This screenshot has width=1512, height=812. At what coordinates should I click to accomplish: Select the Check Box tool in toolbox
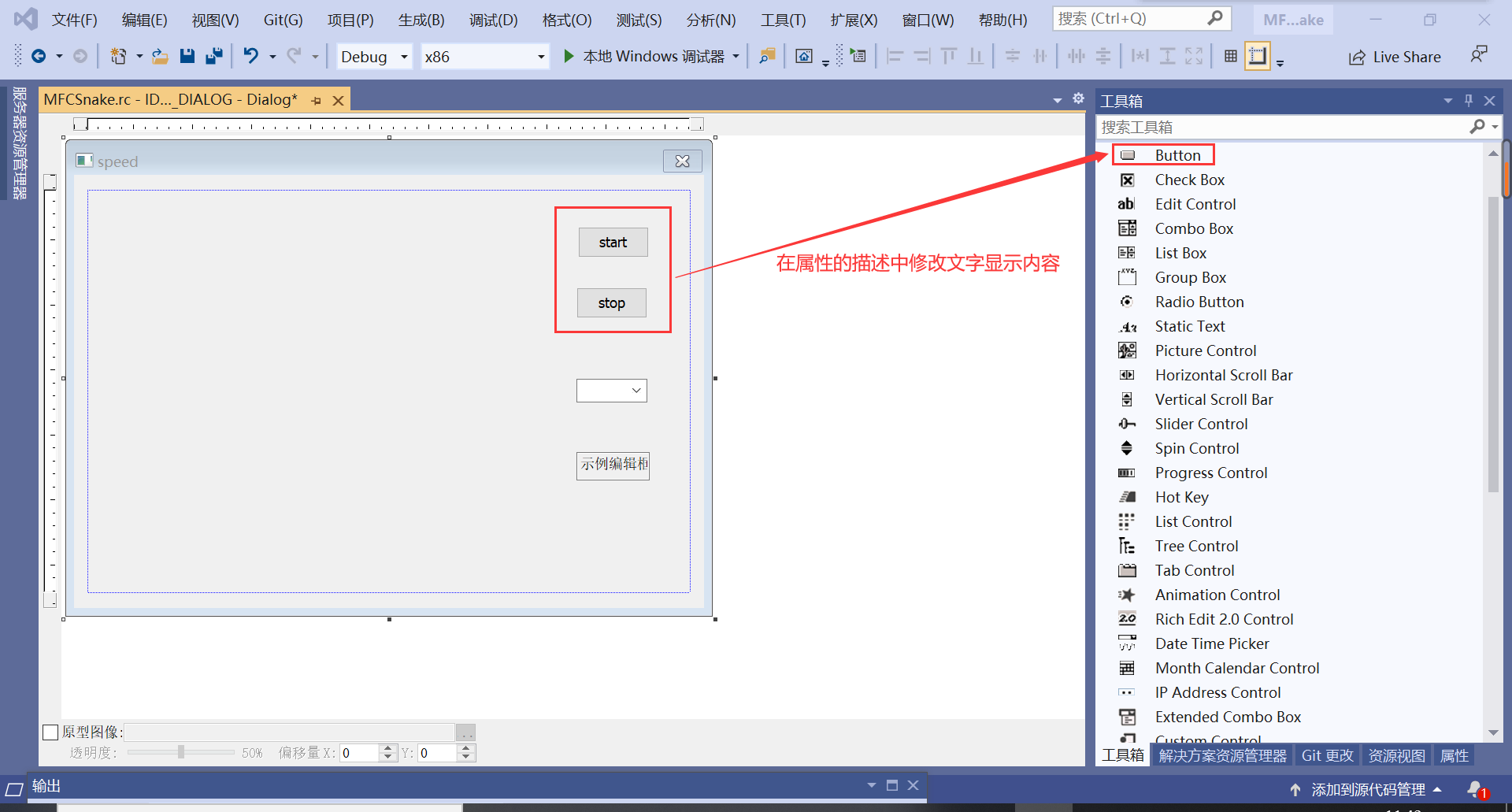(1190, 180)
